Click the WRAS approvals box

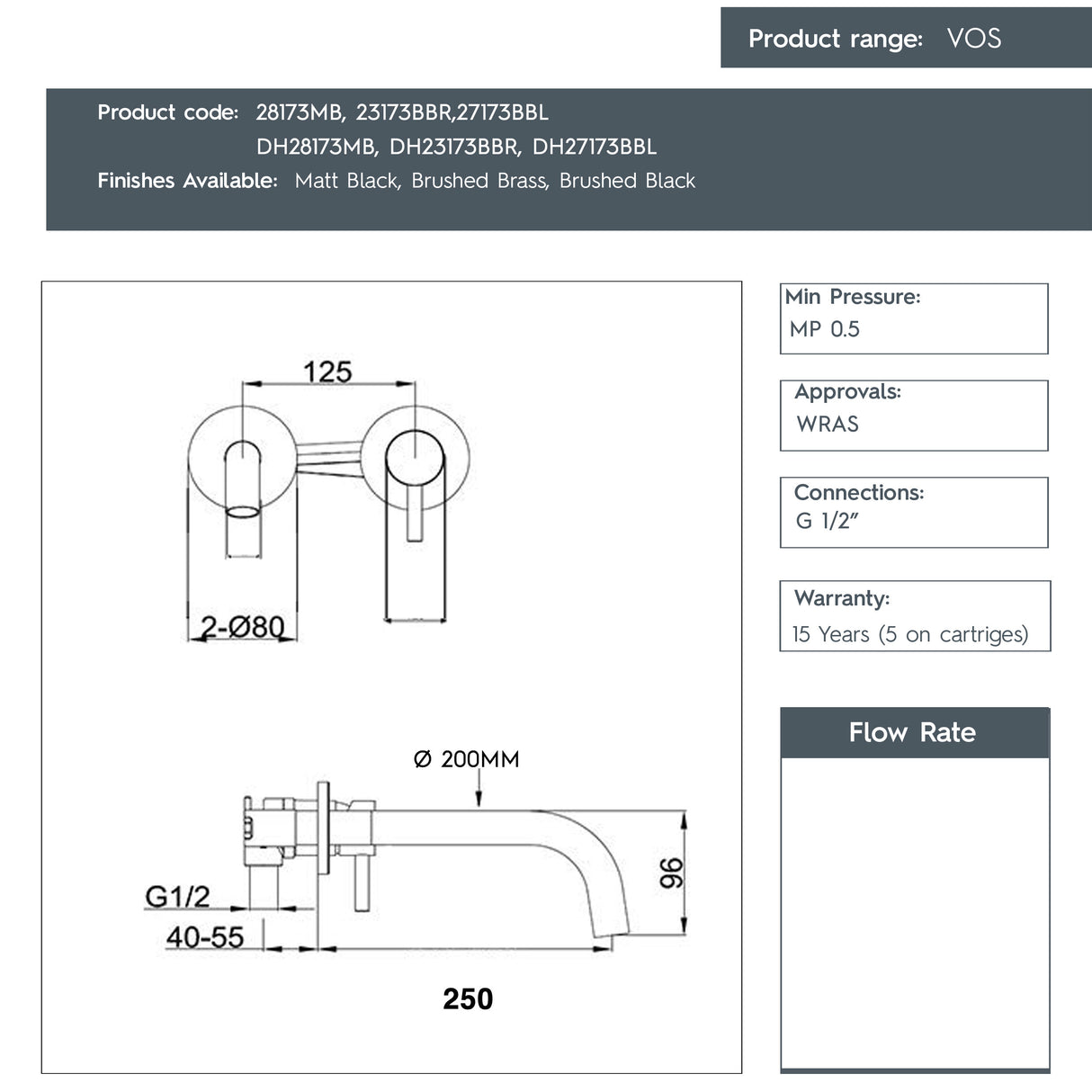[x=913, y=415]
